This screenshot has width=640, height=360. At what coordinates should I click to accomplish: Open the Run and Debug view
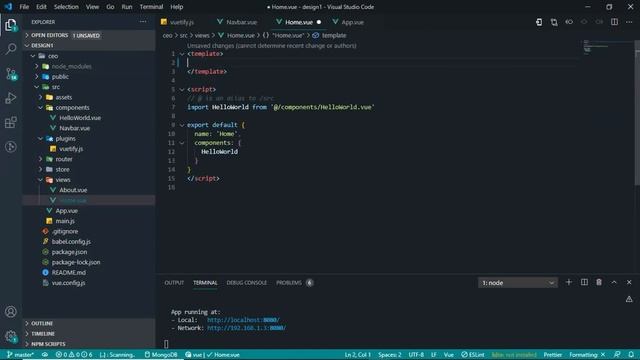11,98
